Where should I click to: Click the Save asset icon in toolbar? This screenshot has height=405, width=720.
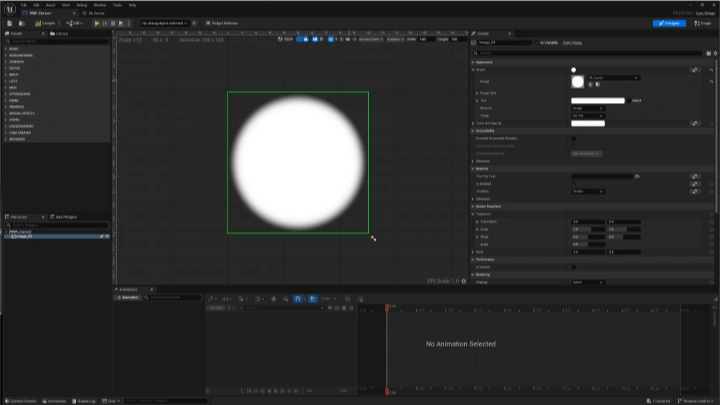9,23
